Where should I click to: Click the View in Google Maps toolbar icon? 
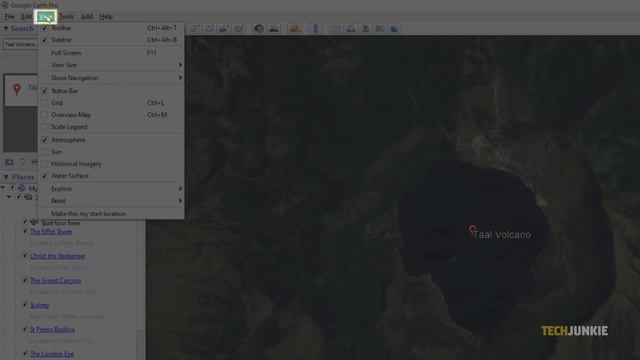coord(380,28)
